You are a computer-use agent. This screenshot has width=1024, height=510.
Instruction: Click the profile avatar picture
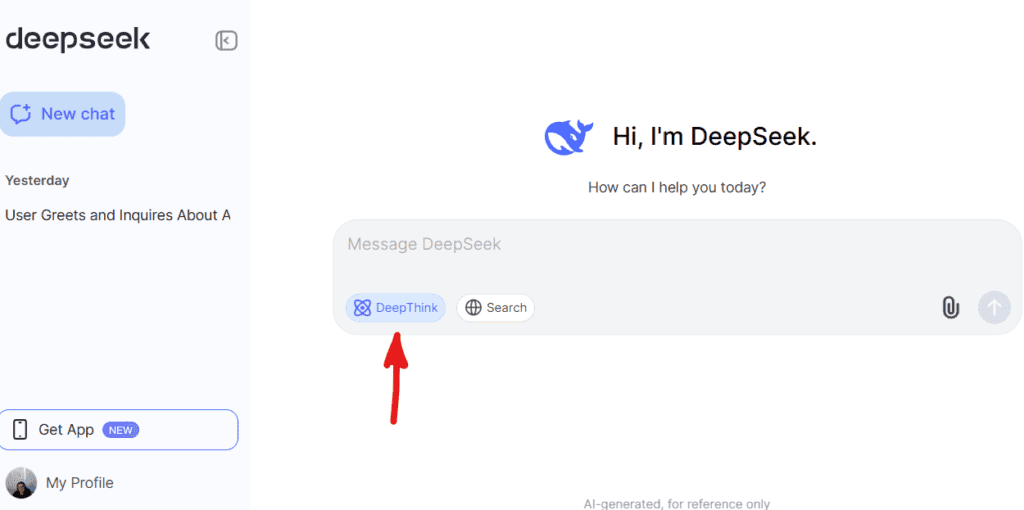coord(21,483)
